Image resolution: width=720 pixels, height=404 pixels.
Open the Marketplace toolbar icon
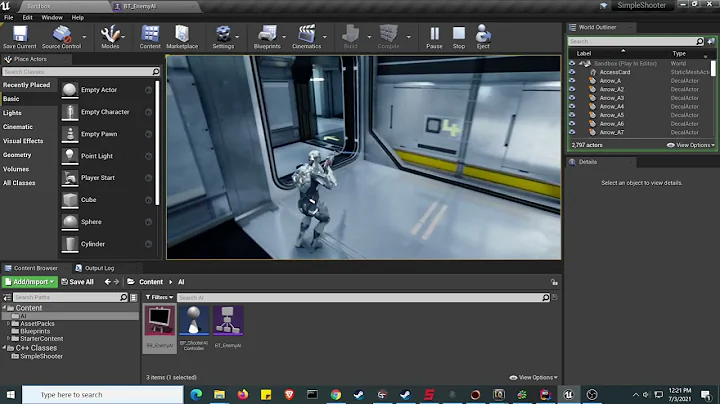coord(182,37)
